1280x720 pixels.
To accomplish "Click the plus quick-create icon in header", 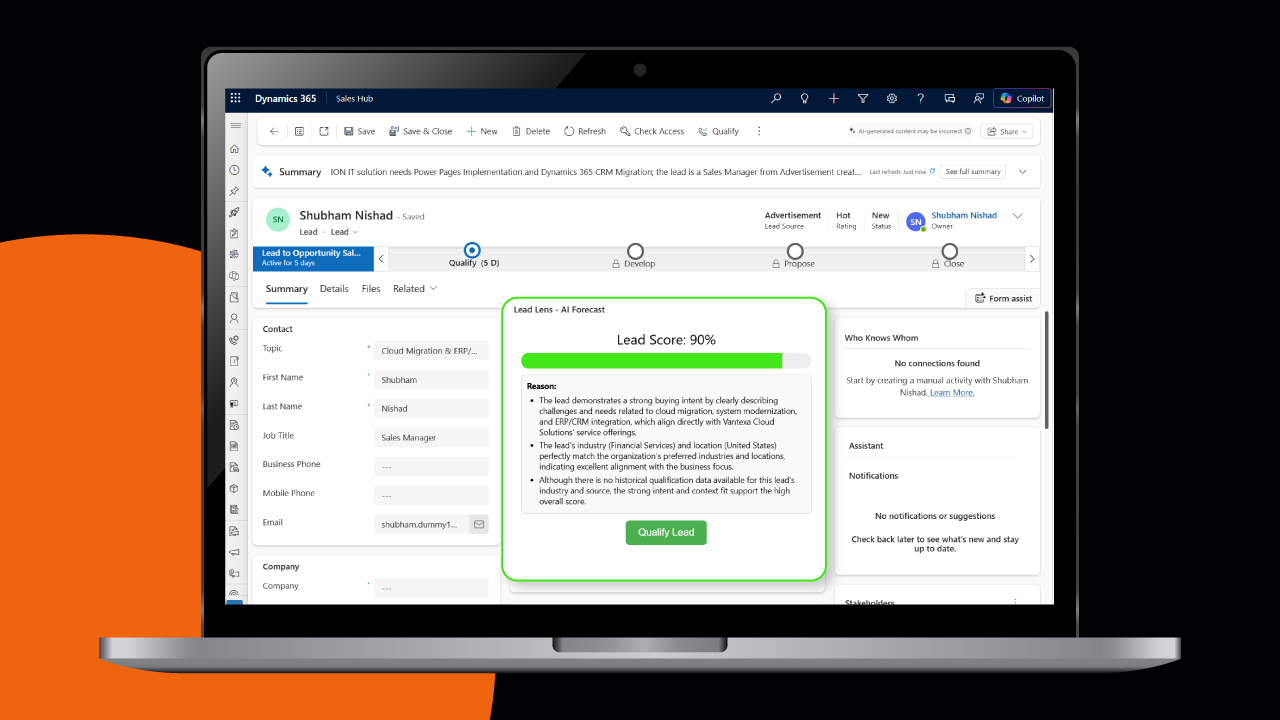I will [834, 99].
